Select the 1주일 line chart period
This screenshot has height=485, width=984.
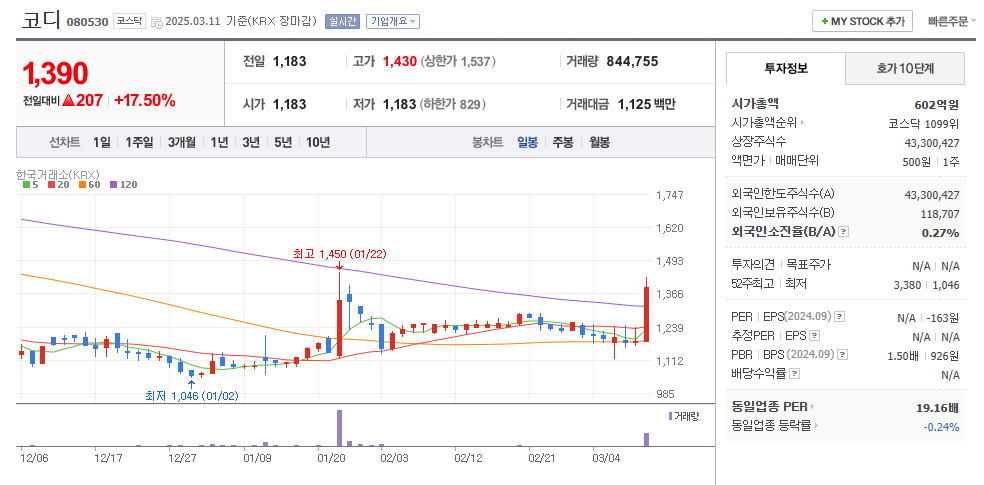138,142
